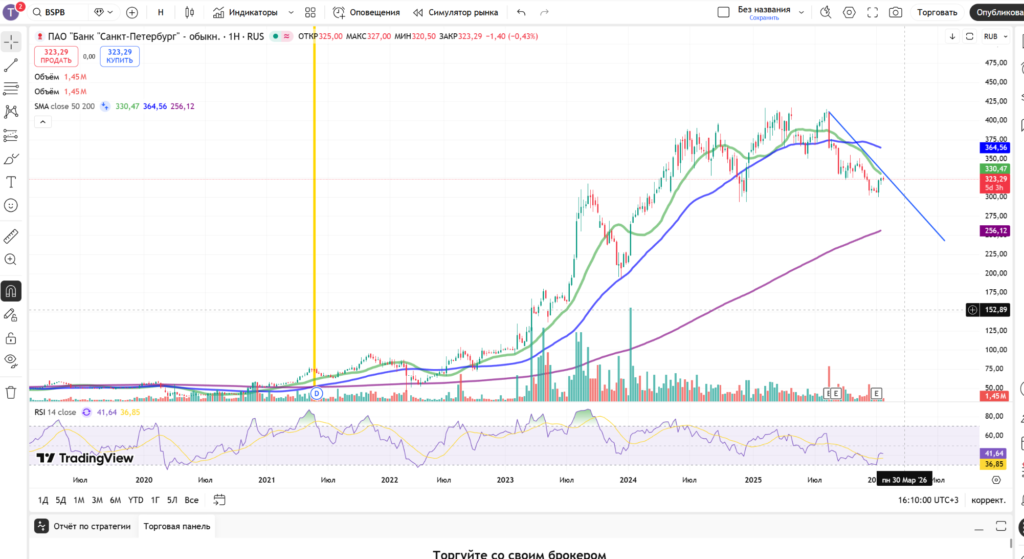Enter fullscreen mode
Viewport: 1024px width, 559px height.
point(872,12)
